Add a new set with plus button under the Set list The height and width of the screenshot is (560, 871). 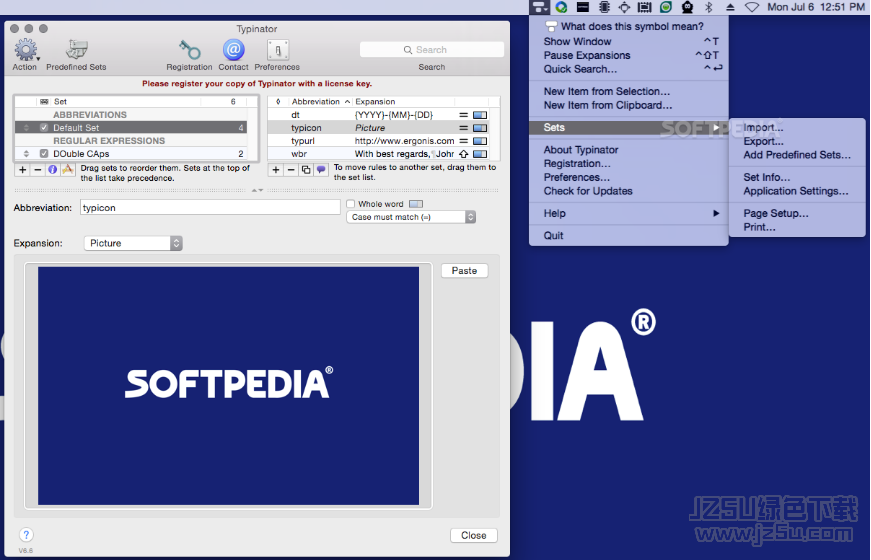pos(23,169)
